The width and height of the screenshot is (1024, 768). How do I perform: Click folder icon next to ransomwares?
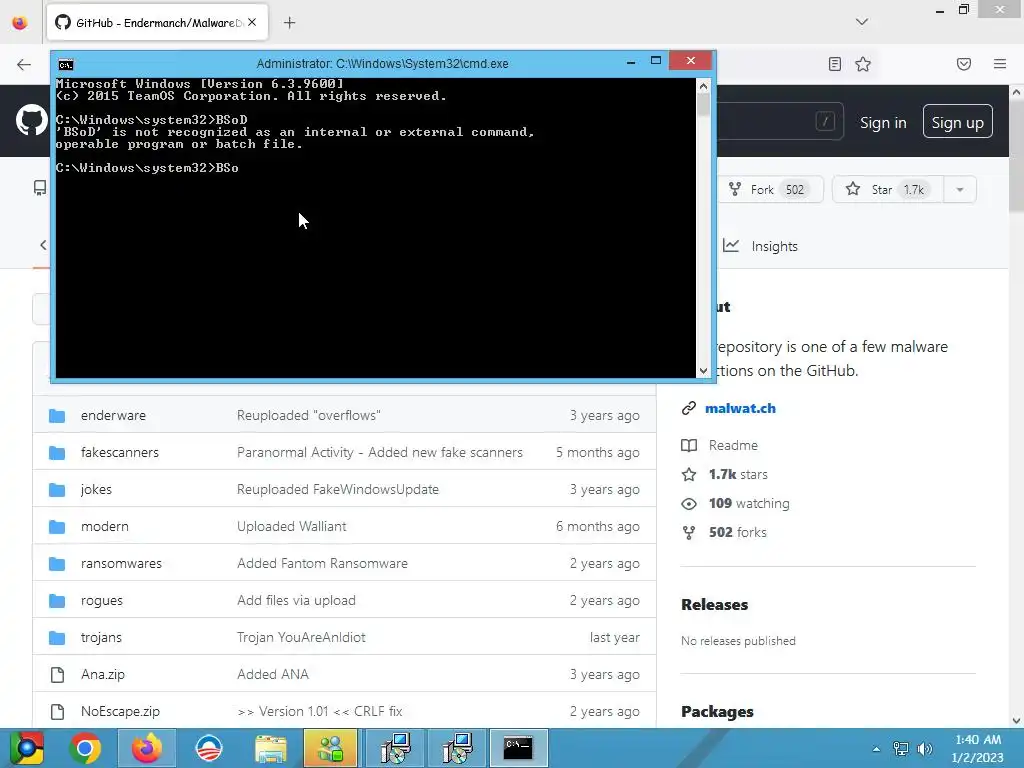[57, 563]
